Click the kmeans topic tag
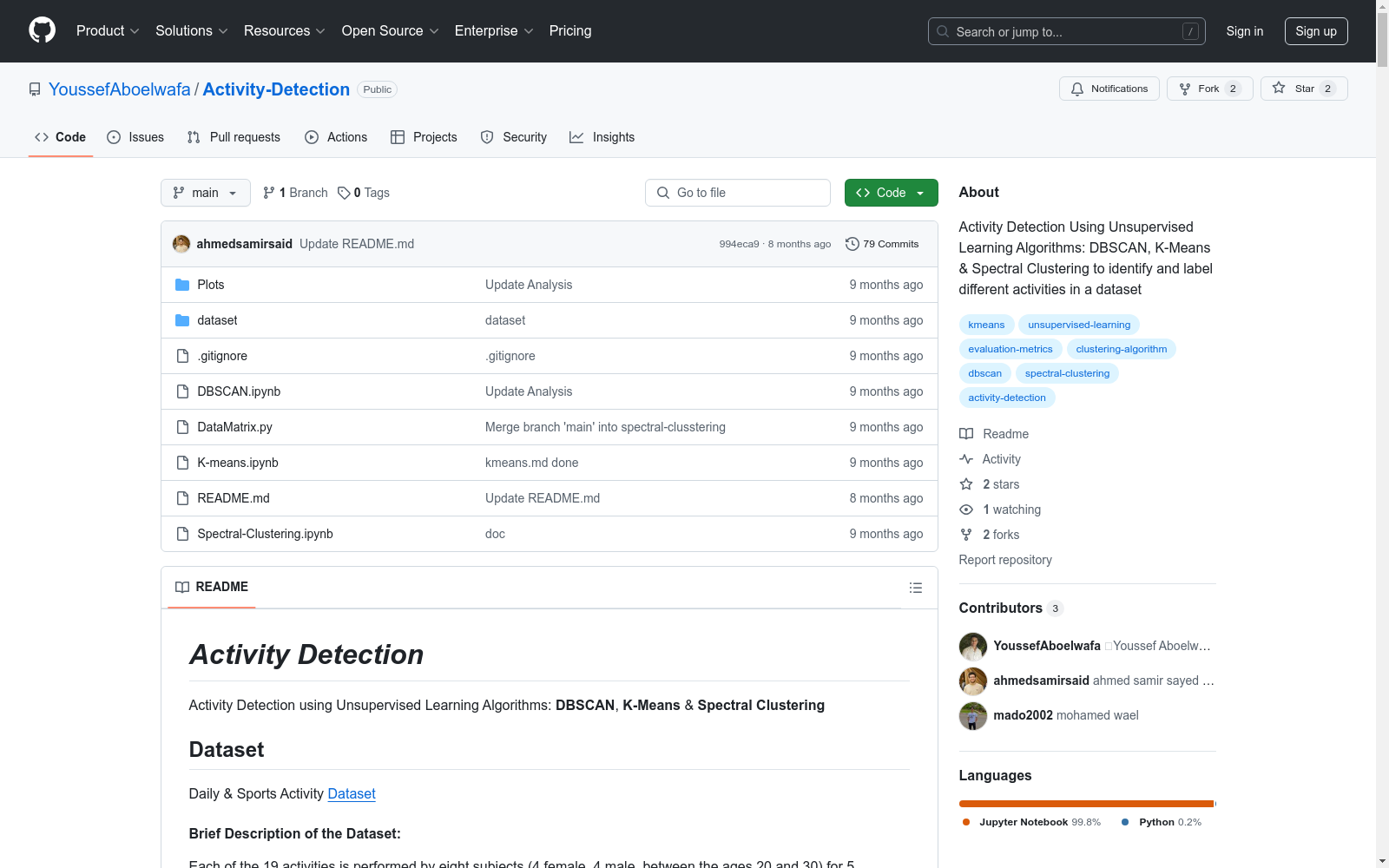Screen dimensions: 1389x868 (986, 325)
